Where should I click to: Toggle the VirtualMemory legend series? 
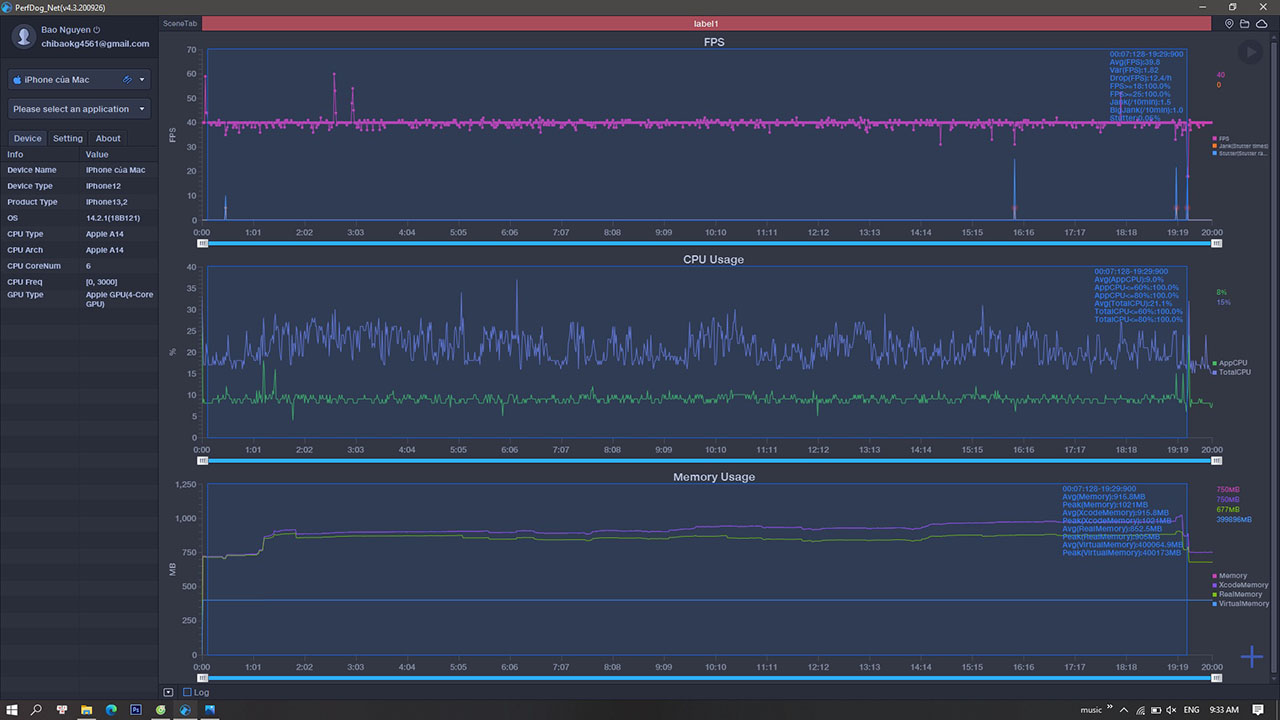click(1240, 603)
